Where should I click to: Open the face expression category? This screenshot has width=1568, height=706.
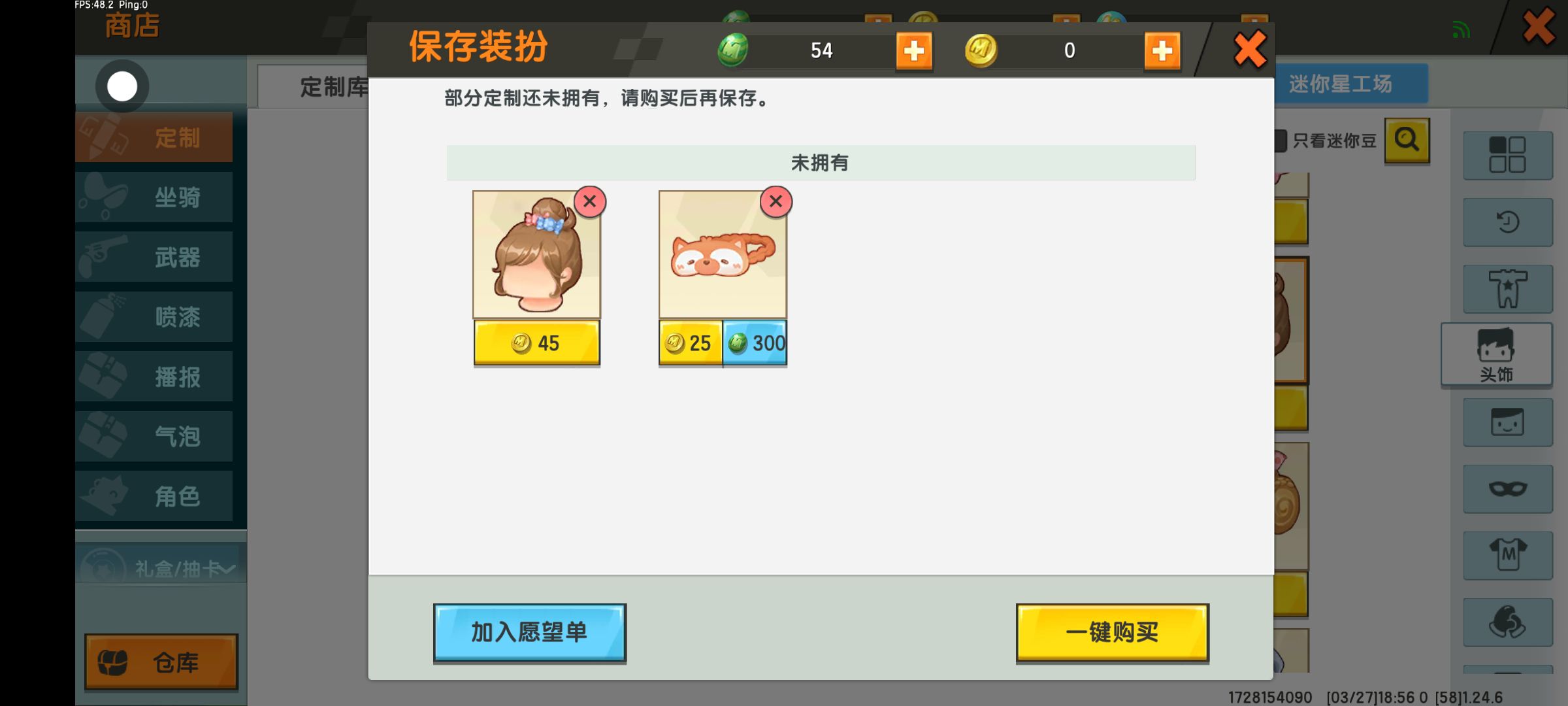tap(1508, 422)
